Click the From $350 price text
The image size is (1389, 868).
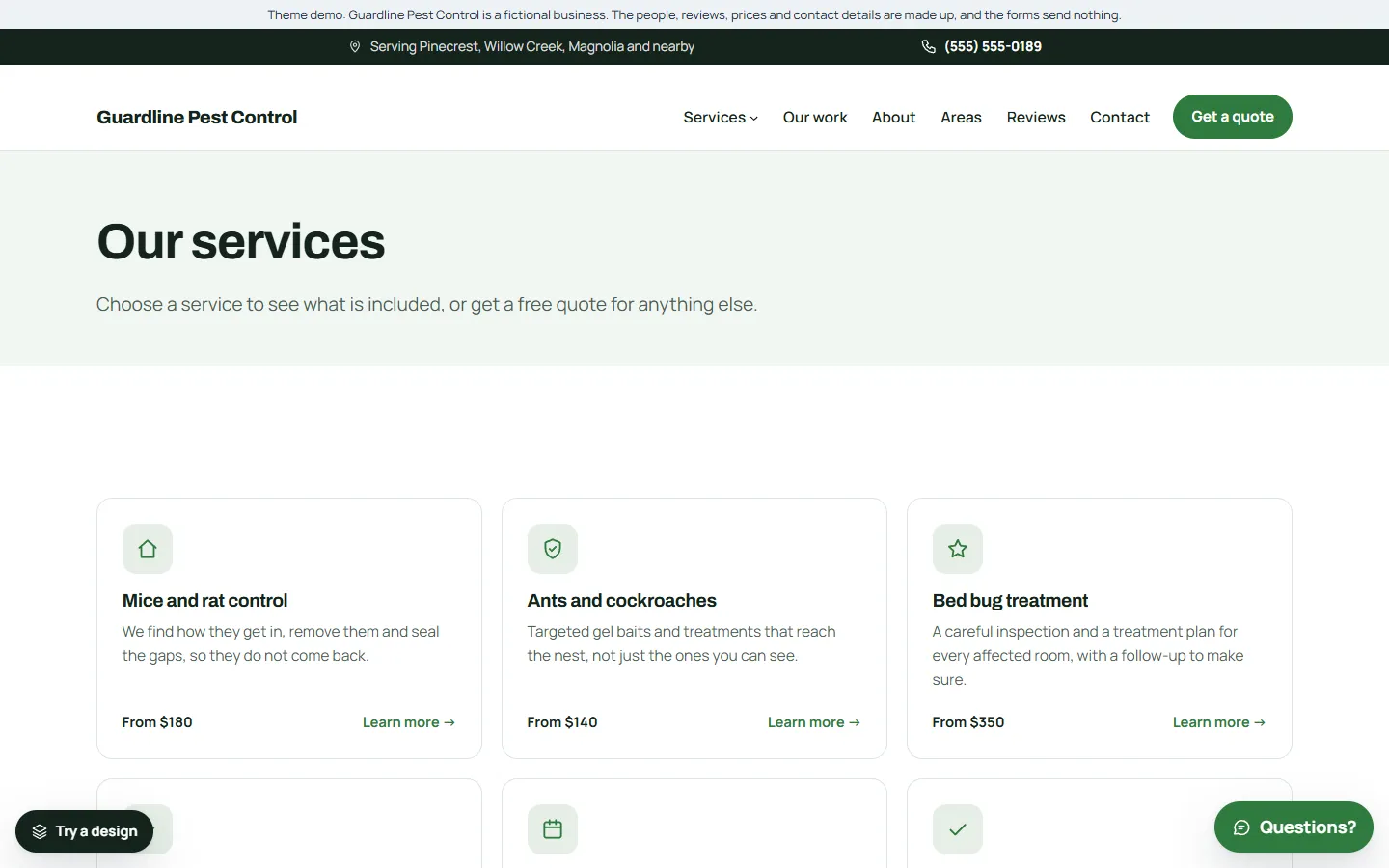[968, 722]
